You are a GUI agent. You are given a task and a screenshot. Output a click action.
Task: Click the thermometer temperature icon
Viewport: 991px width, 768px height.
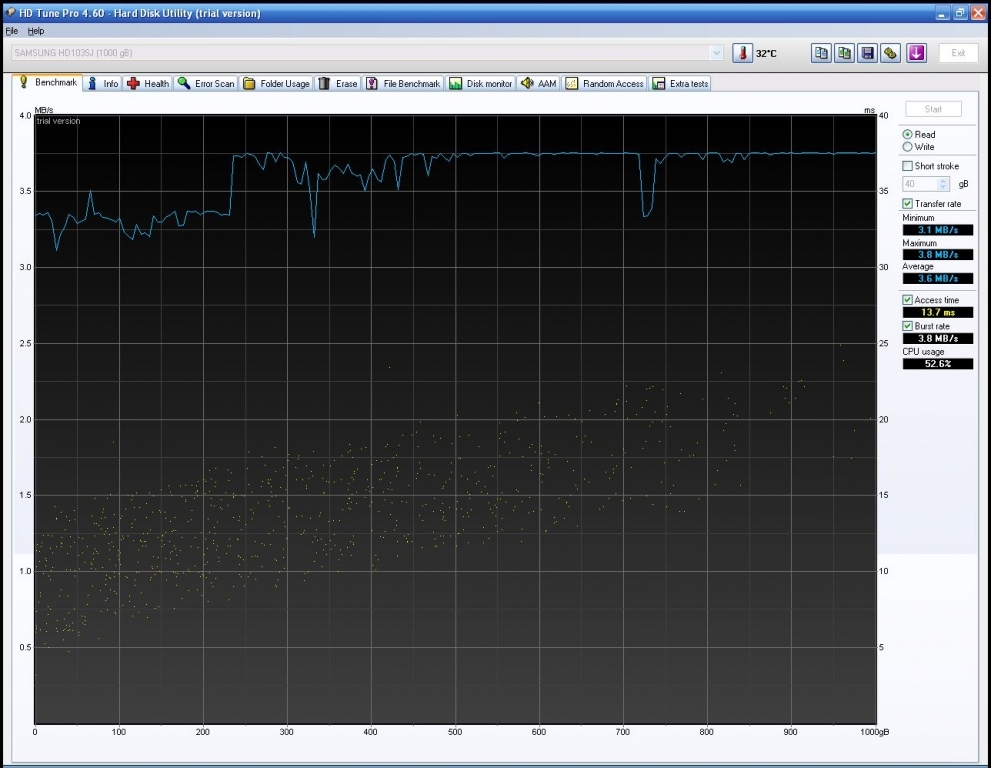pyautogui.click(x=743, y=53)
